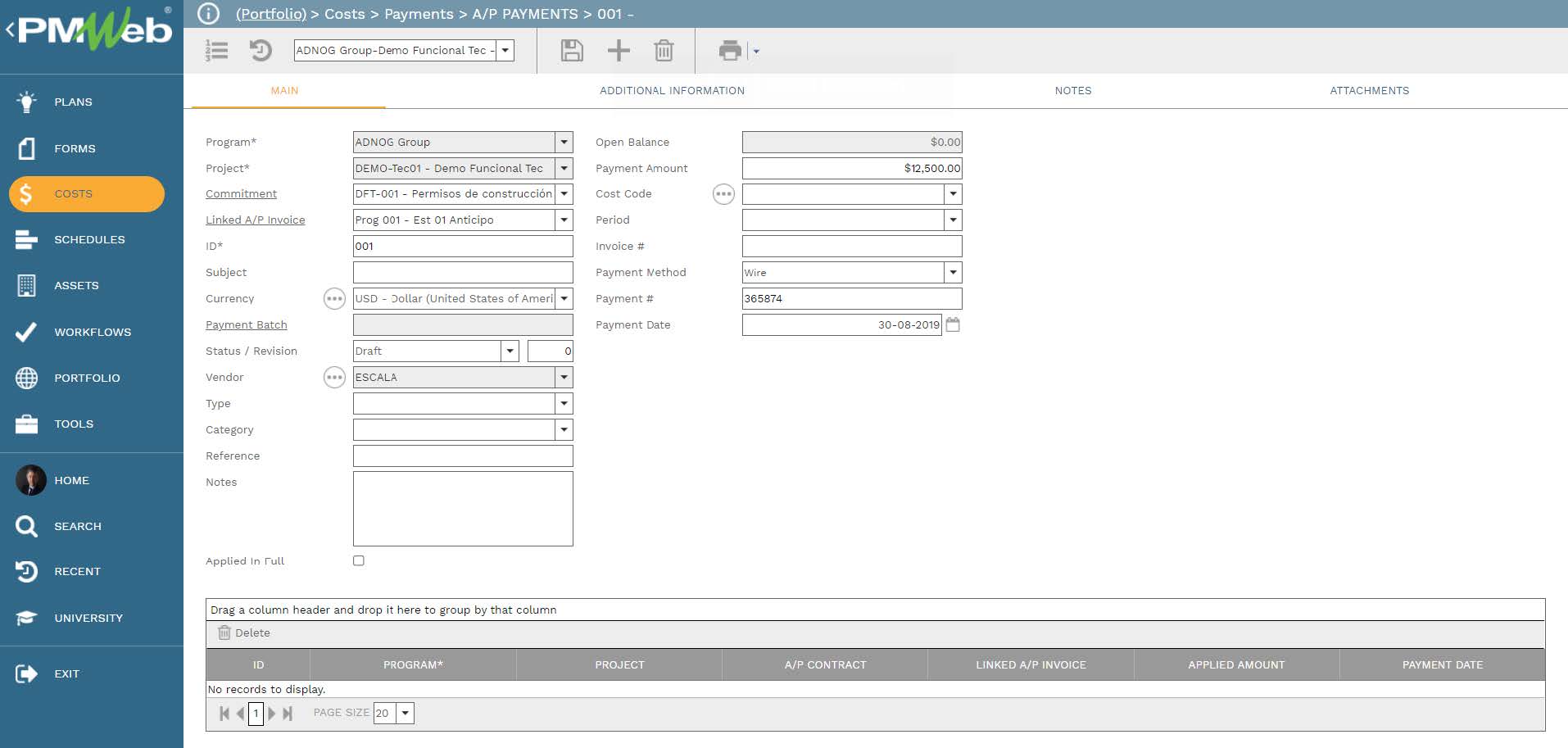The image size is (1568, 748).
Task: Save the payment record with floppy icon
Action: click(572, 51)
